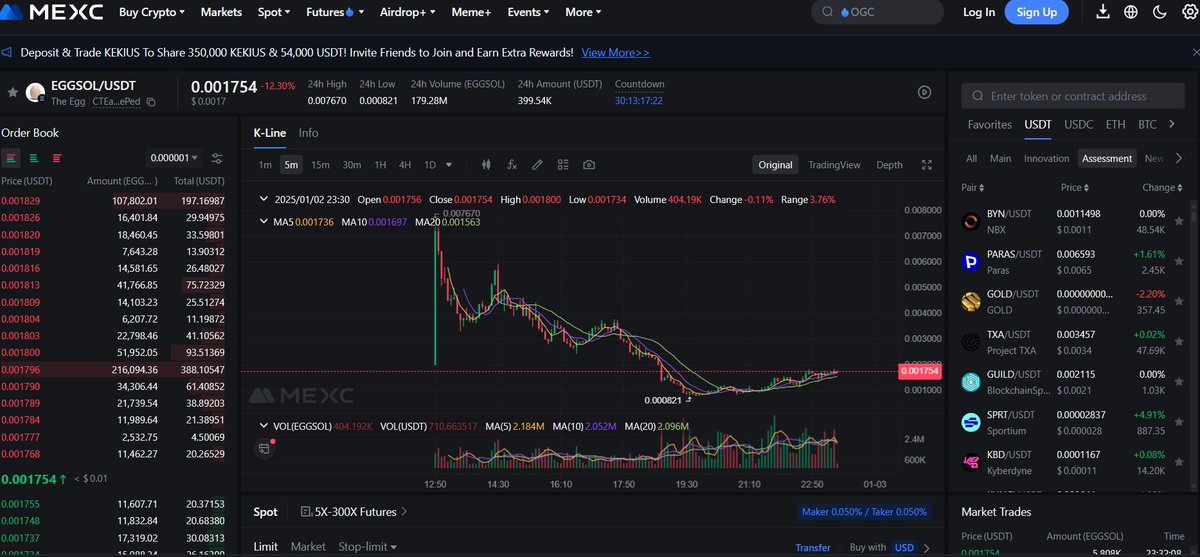
Task: Click the MEXC logo
Action: click(53, 13)
